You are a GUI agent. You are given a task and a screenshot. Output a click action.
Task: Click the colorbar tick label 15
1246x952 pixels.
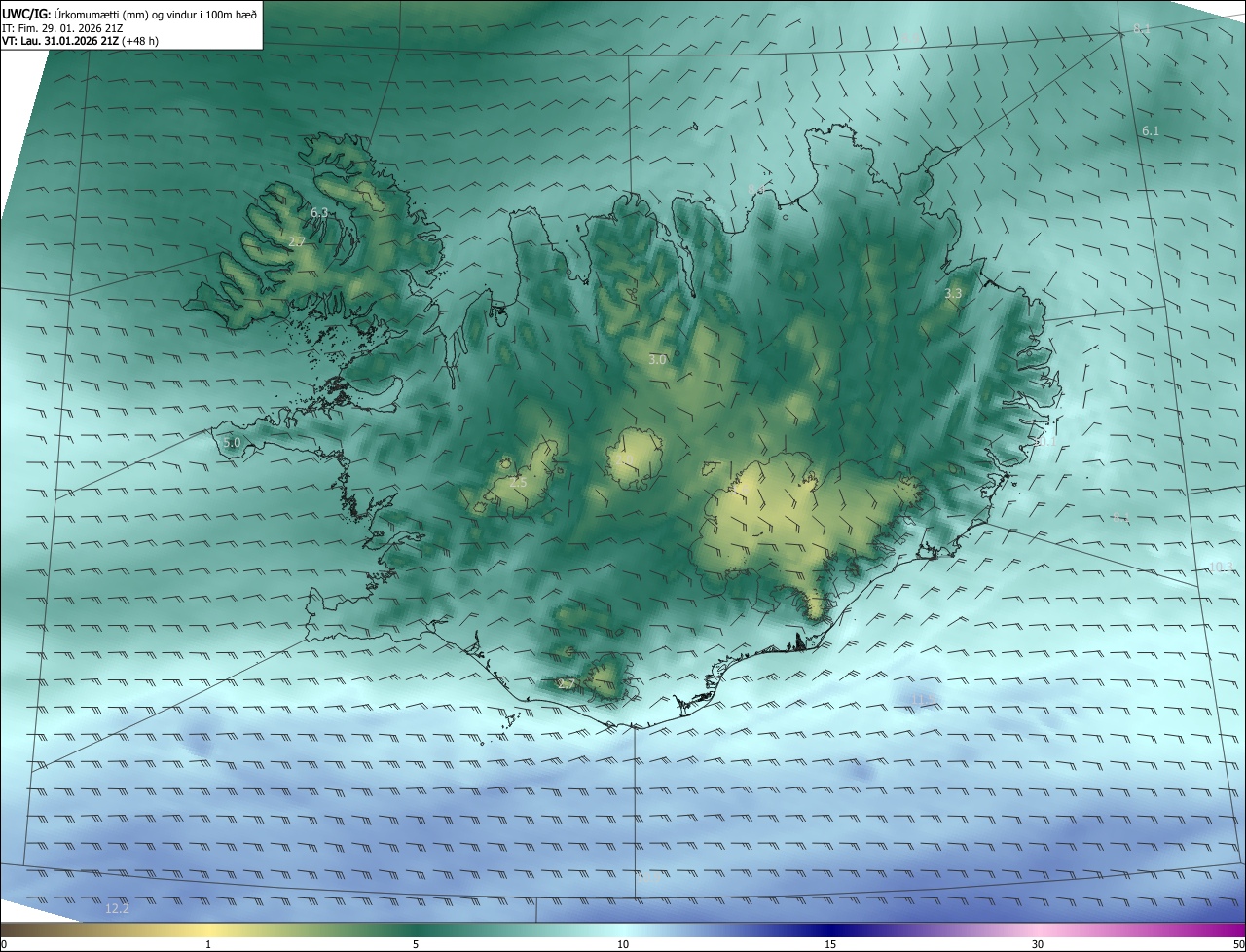tap(830, 944)
